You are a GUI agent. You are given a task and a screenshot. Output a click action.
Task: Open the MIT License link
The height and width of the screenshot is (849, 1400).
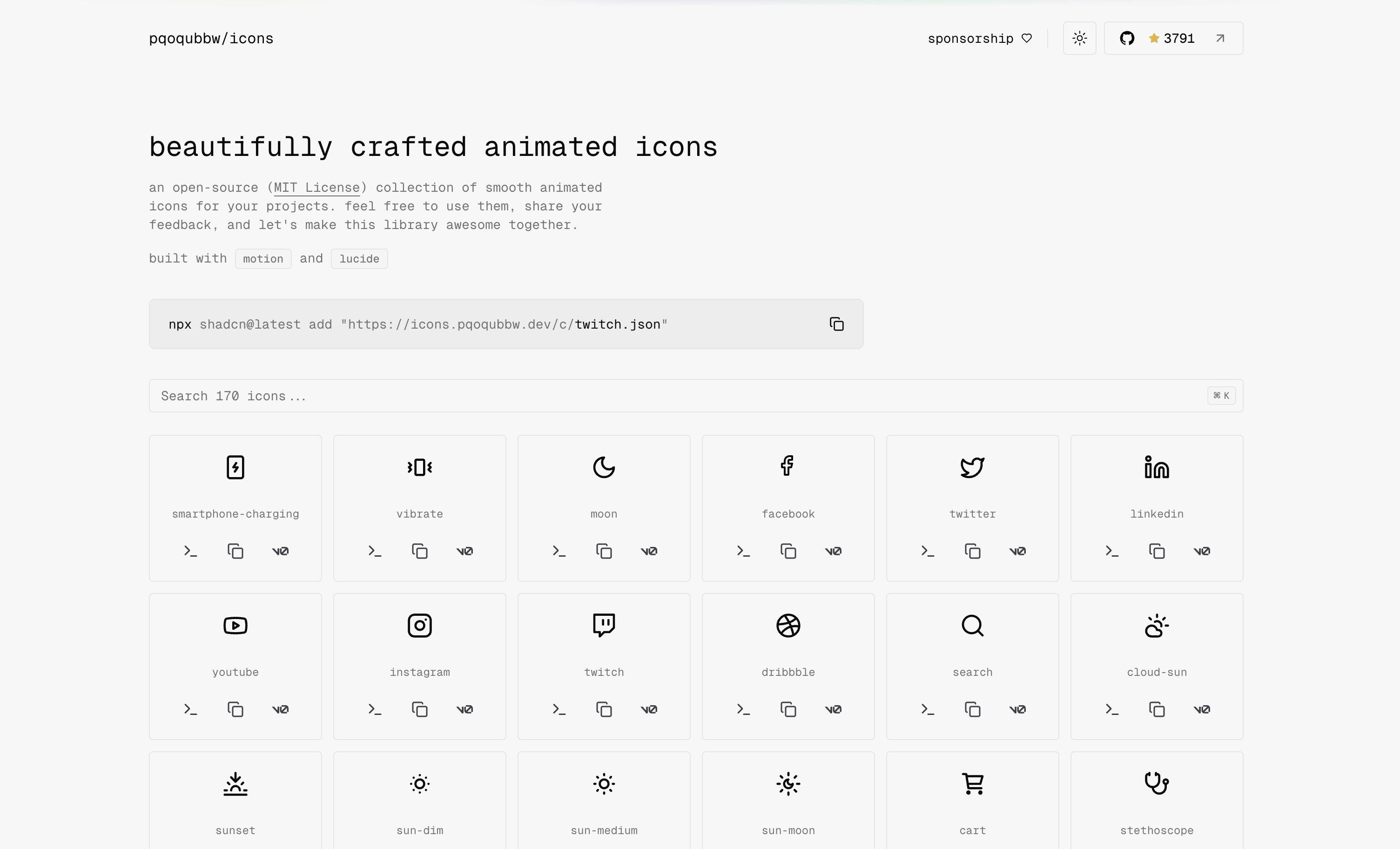(316, 188)
